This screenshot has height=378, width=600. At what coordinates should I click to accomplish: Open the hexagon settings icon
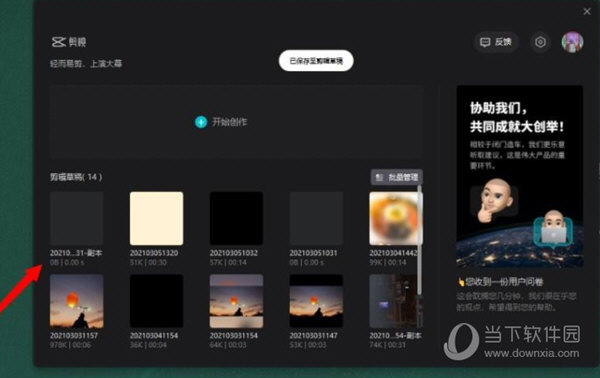point(540,42)
